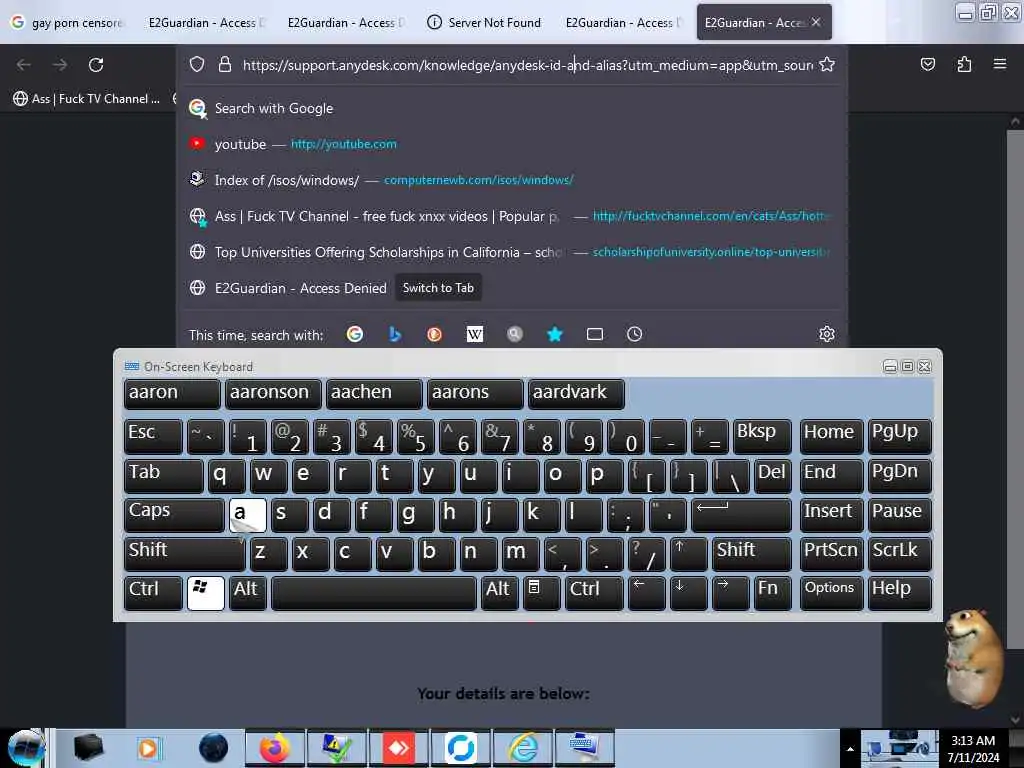Click the spacebar on the On-Screen Keyboard
This screenshot has width=1024, height=768.
pyautogui.click(x=374, y=593)
